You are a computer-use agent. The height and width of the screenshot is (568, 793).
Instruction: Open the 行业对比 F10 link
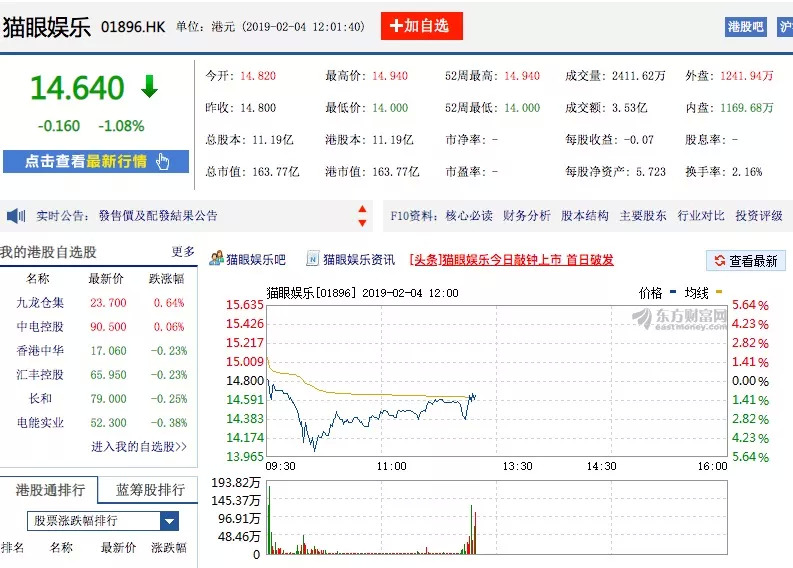pyautogui.click(x=701, y=216)
